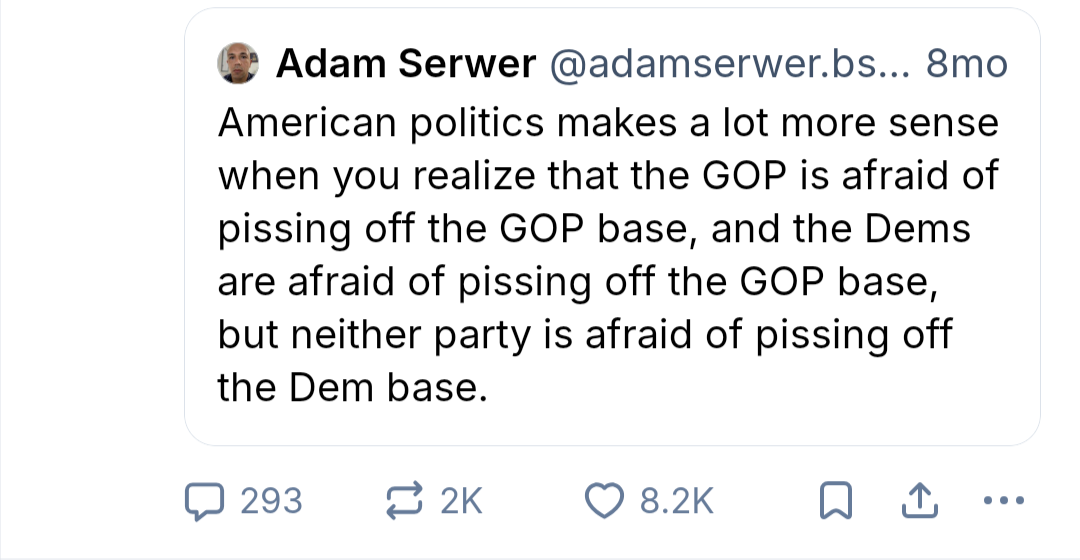Open the three-dot more options menu

(1003, 501)
